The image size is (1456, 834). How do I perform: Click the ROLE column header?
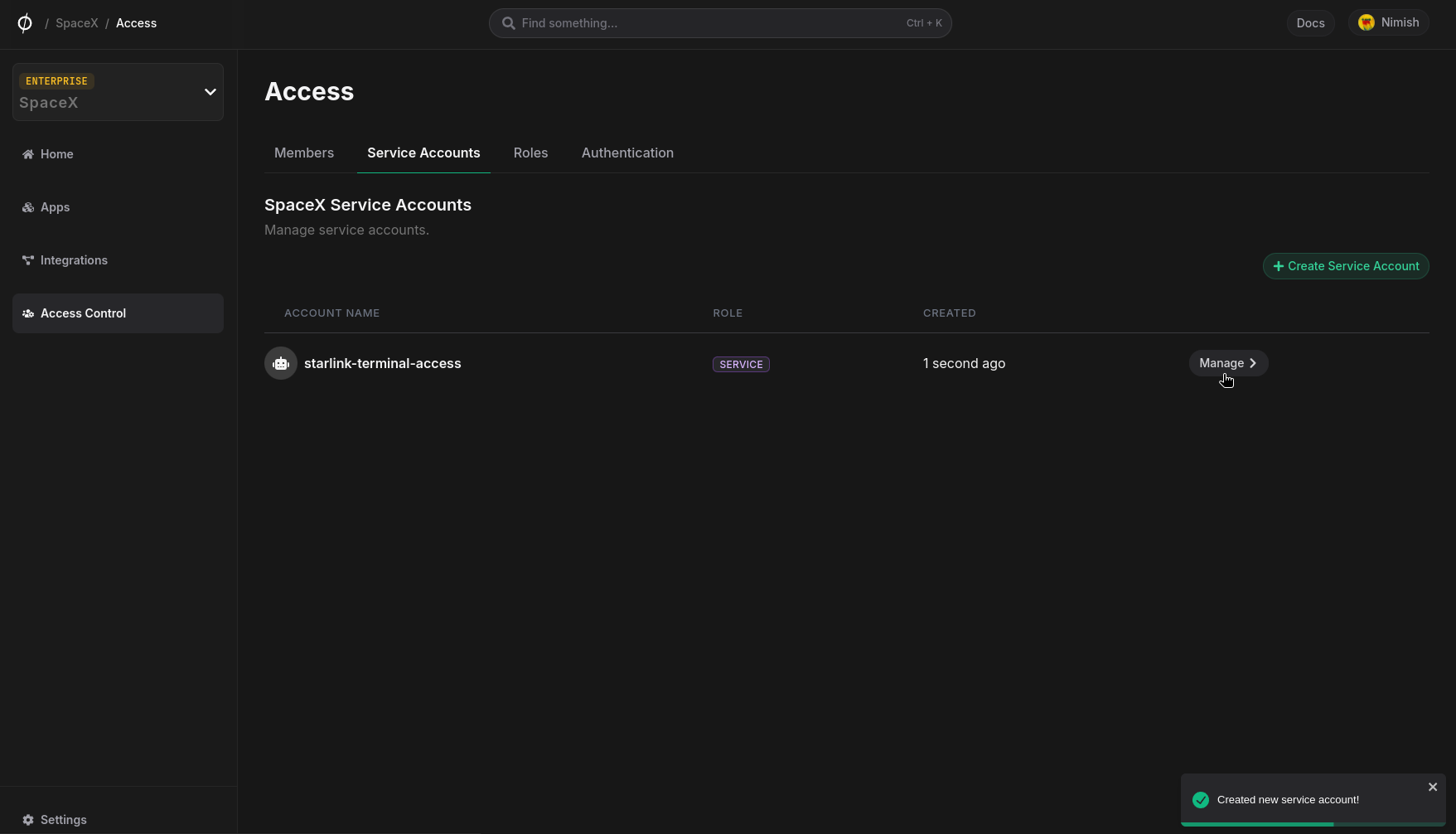pos(728,313)
